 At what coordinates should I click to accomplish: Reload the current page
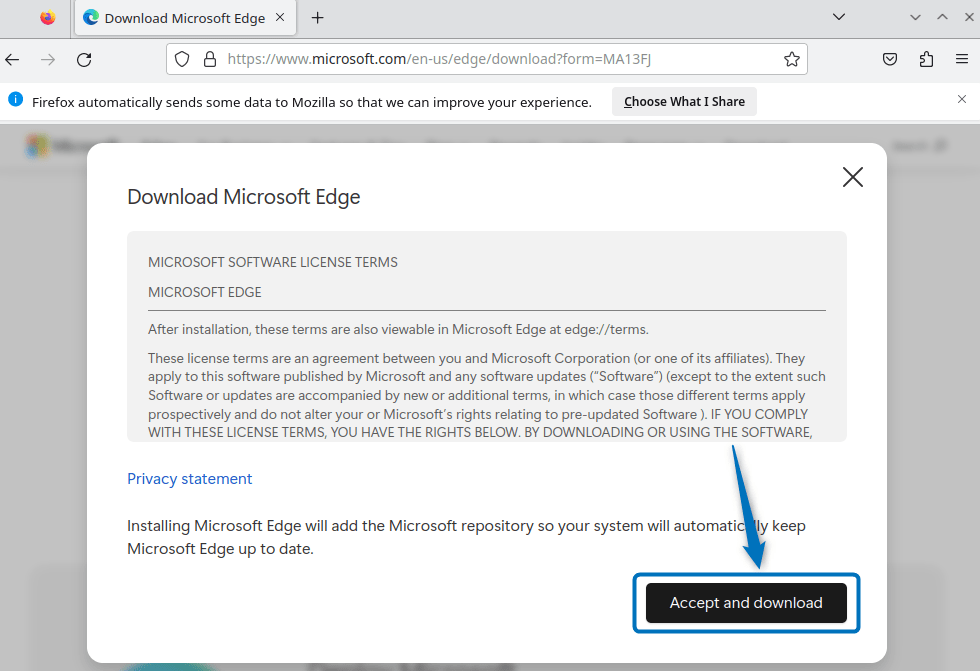click(84, 60)
